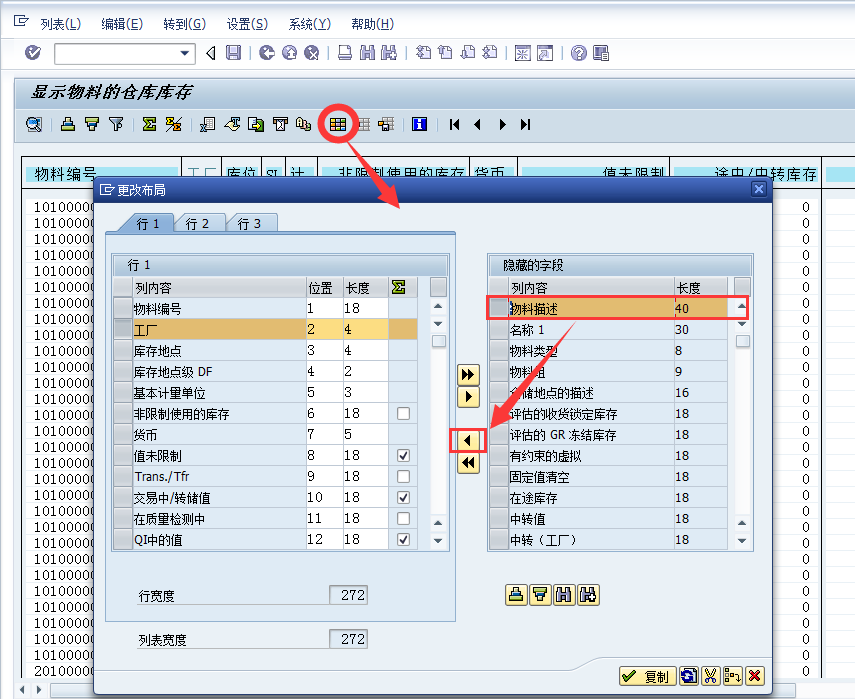Open the 设置(S) menu
The image size is (855, 699).
246,24
